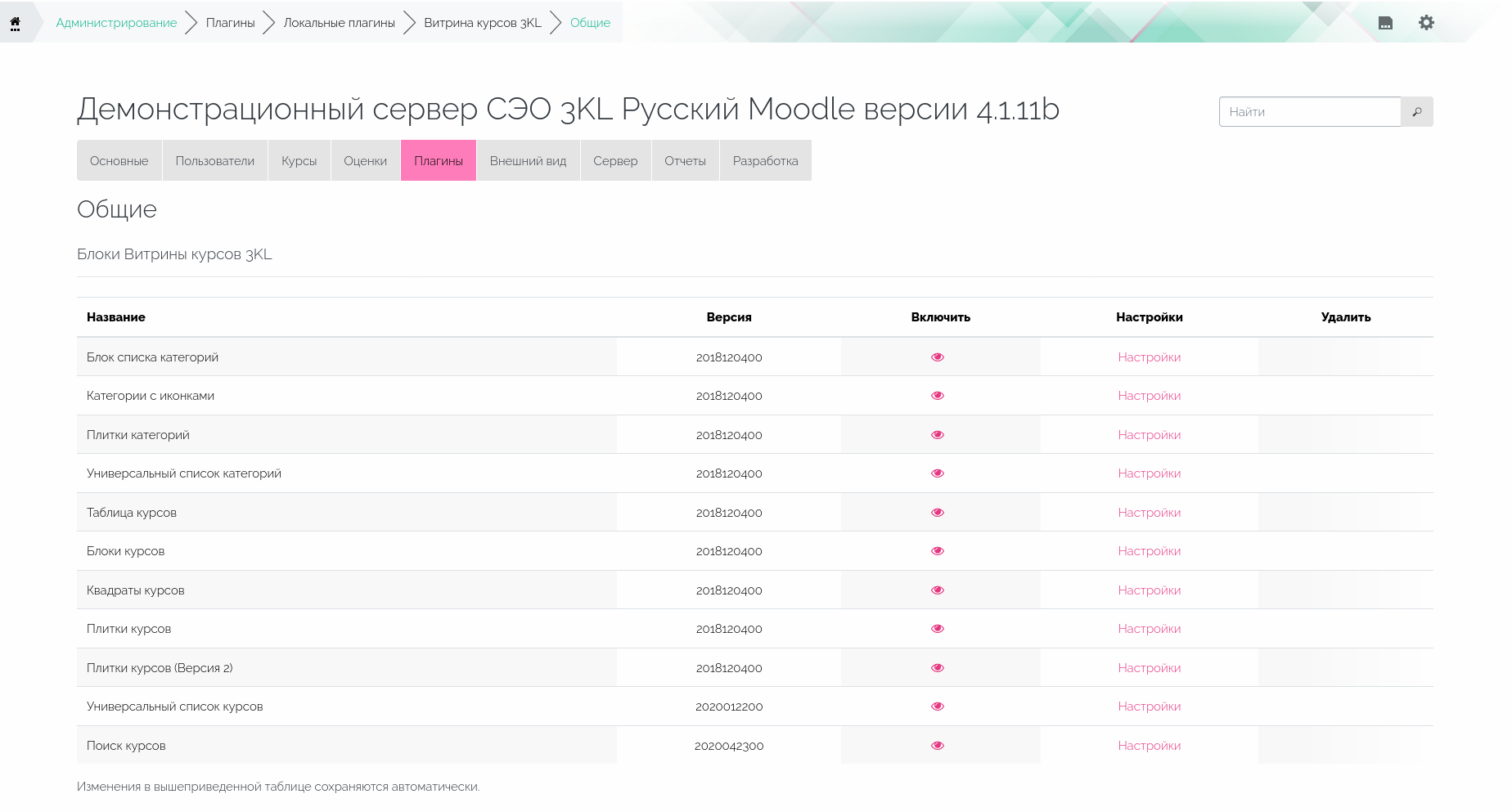
Task: Click the Общие breadcrumb item
Action: click(x=590, y=23)
